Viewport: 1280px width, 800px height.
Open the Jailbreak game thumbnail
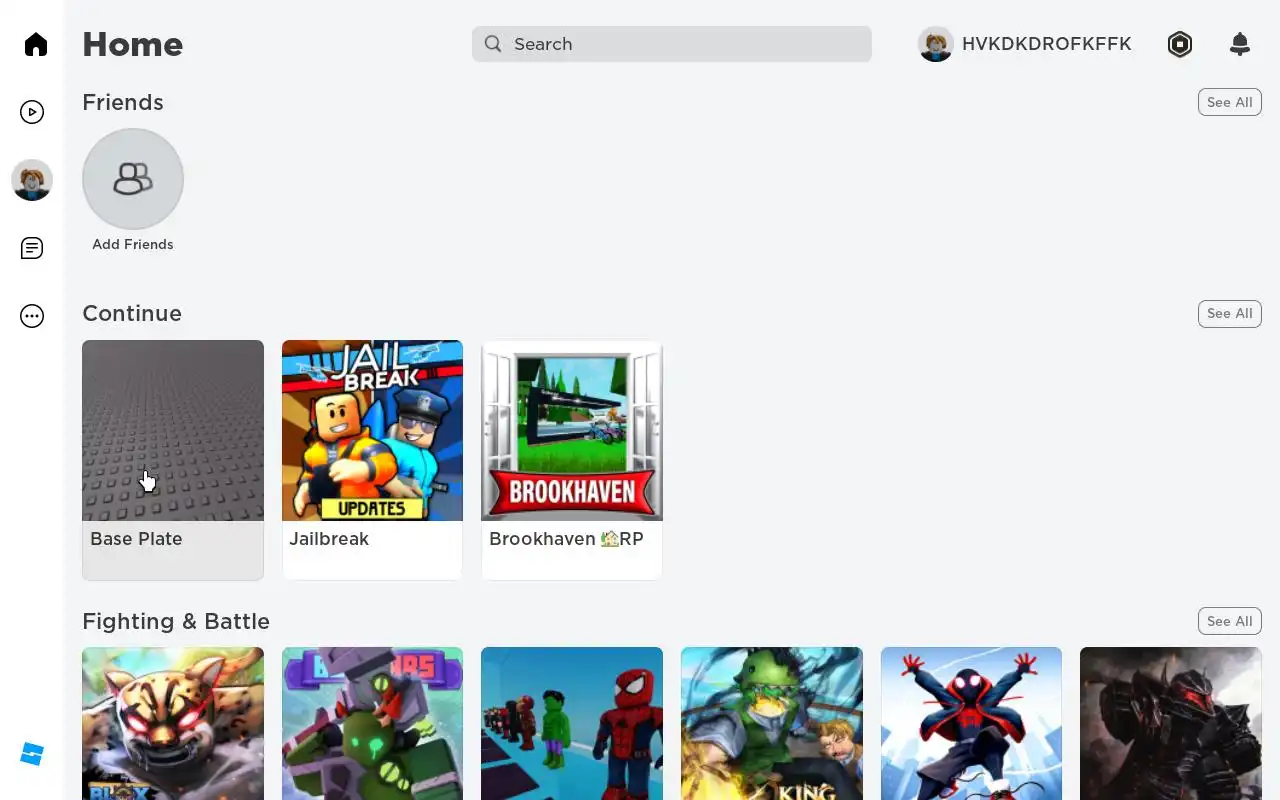point(372,430)
